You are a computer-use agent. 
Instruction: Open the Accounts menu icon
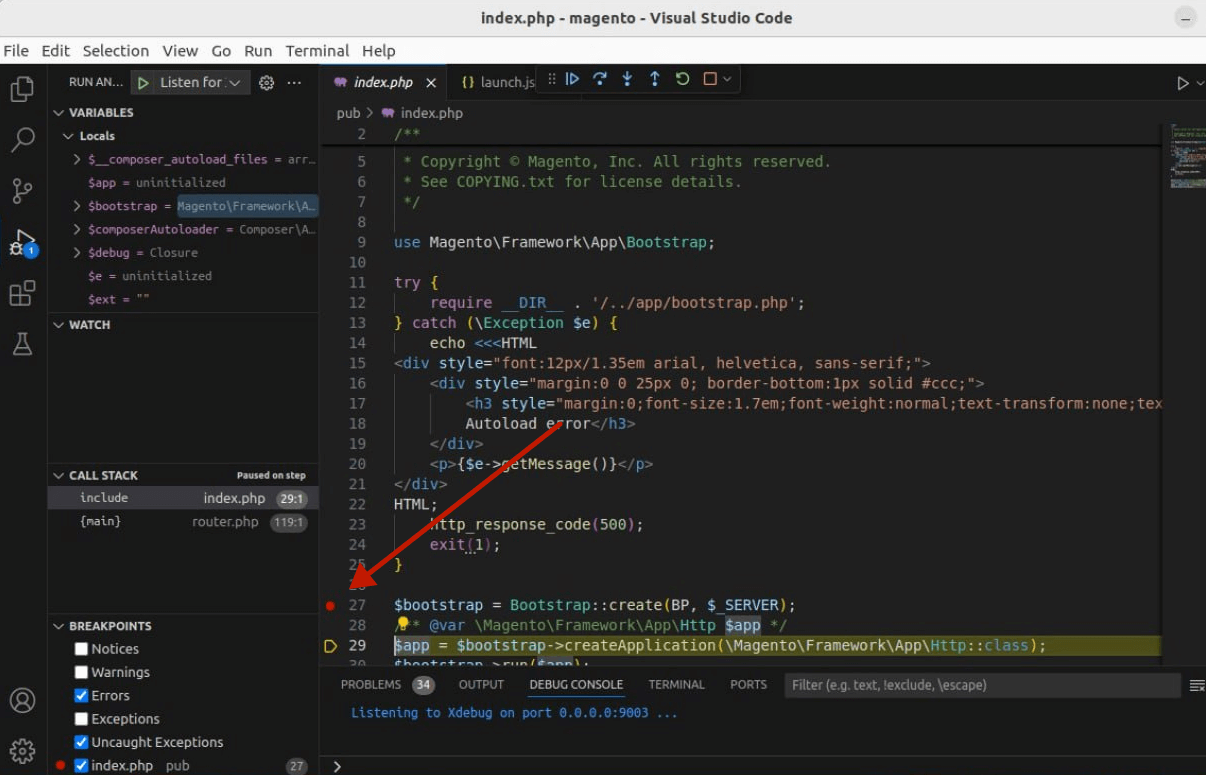[x=22, y=700]
